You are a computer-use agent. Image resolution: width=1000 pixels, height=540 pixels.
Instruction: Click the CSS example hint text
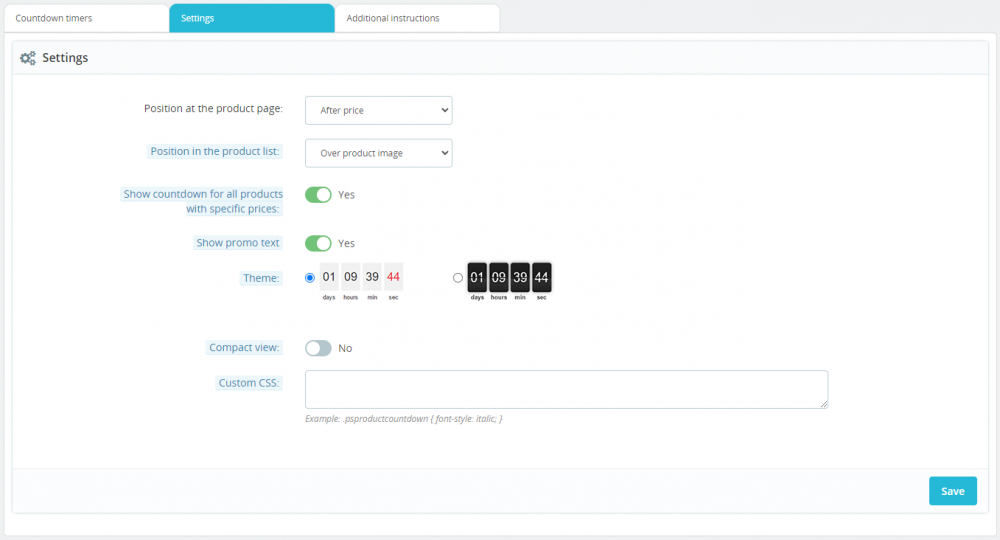pyautogui.click(x=404, y=419)
